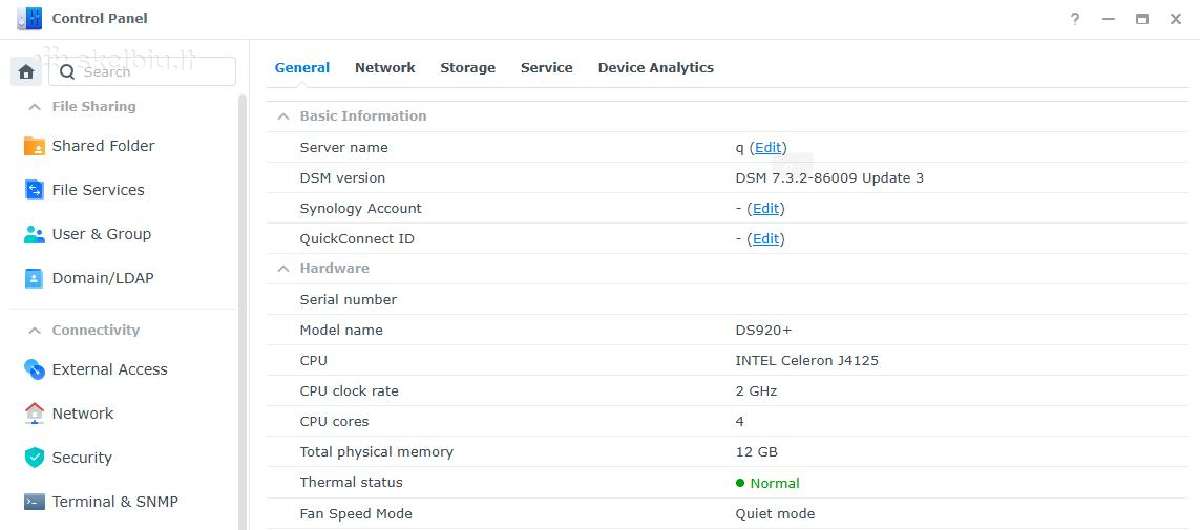Viewport: 1200px width, 530px height.
Task: Click the Fan Speed Mode label
Action: point(356,513)
